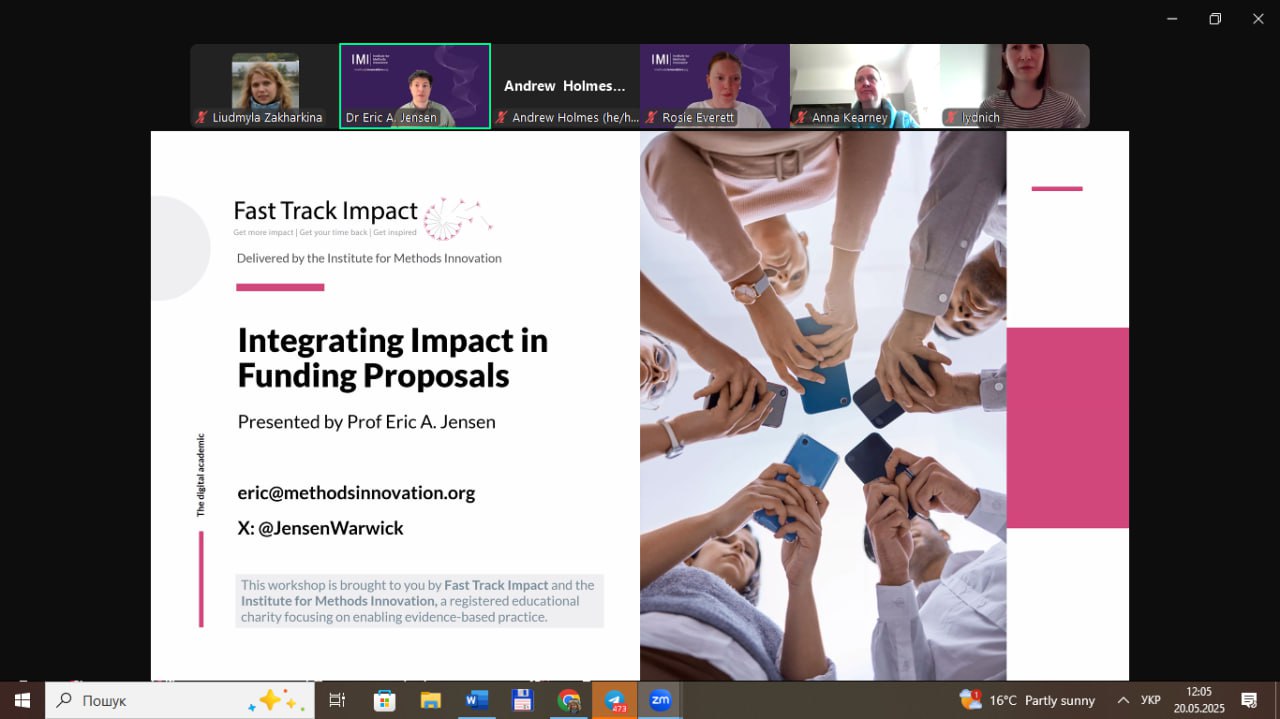Click the Dr Eric A. Jensen name label
This screenshot has width=1280, height=719.
391,118
